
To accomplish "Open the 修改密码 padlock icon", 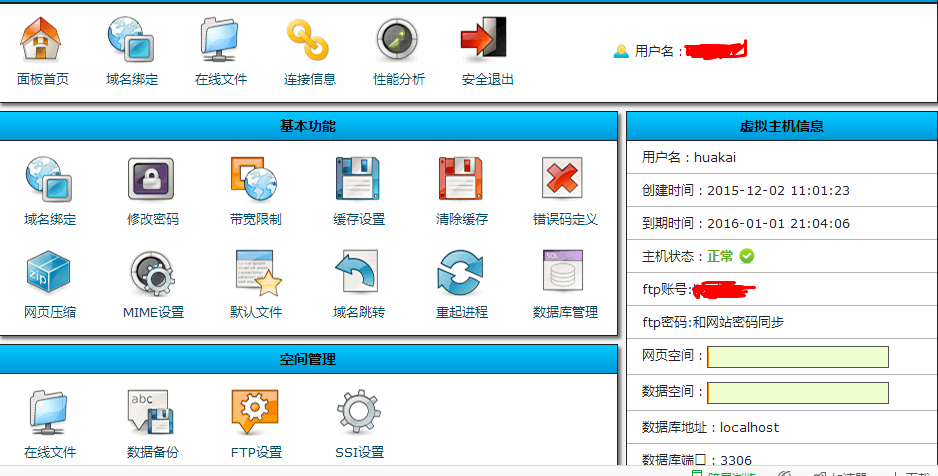I will (151, 179).
